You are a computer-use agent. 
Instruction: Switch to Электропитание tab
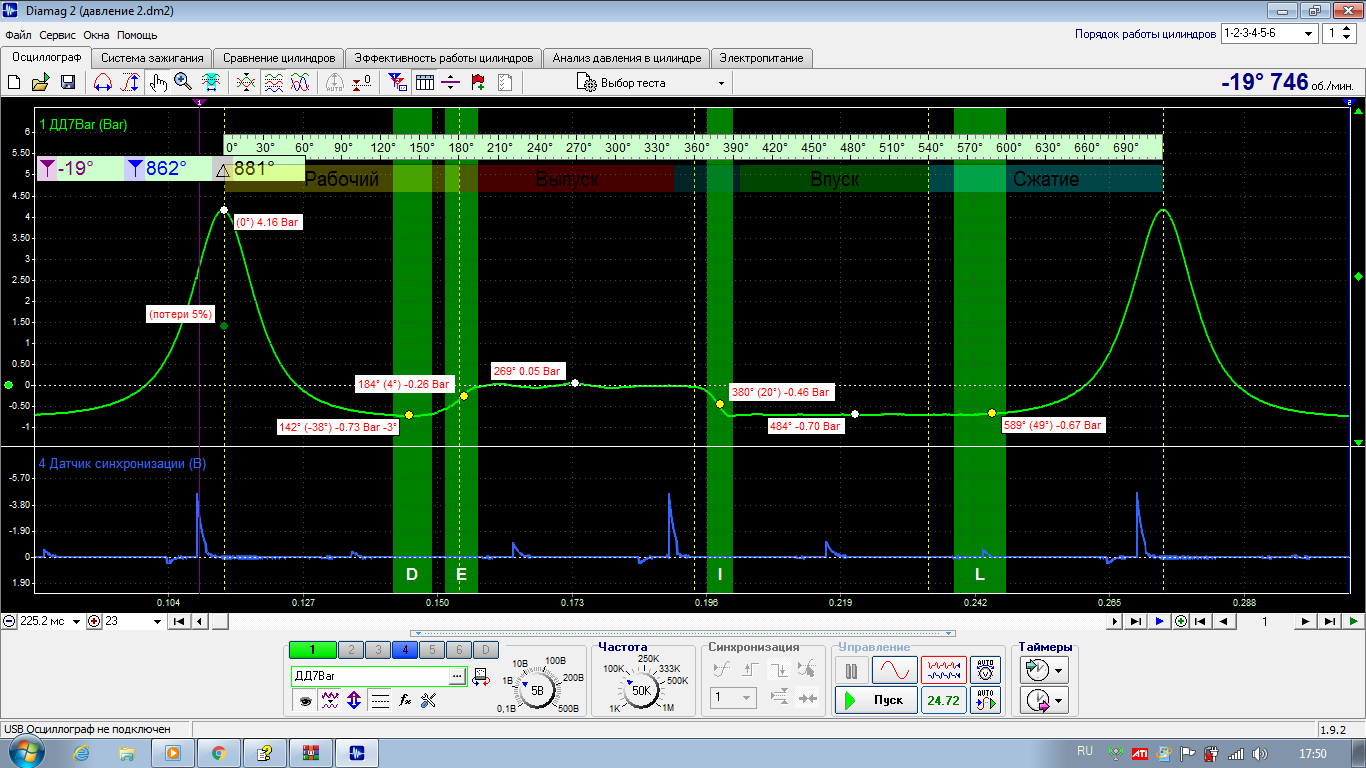pyautogui.click(x=761, y=58)
